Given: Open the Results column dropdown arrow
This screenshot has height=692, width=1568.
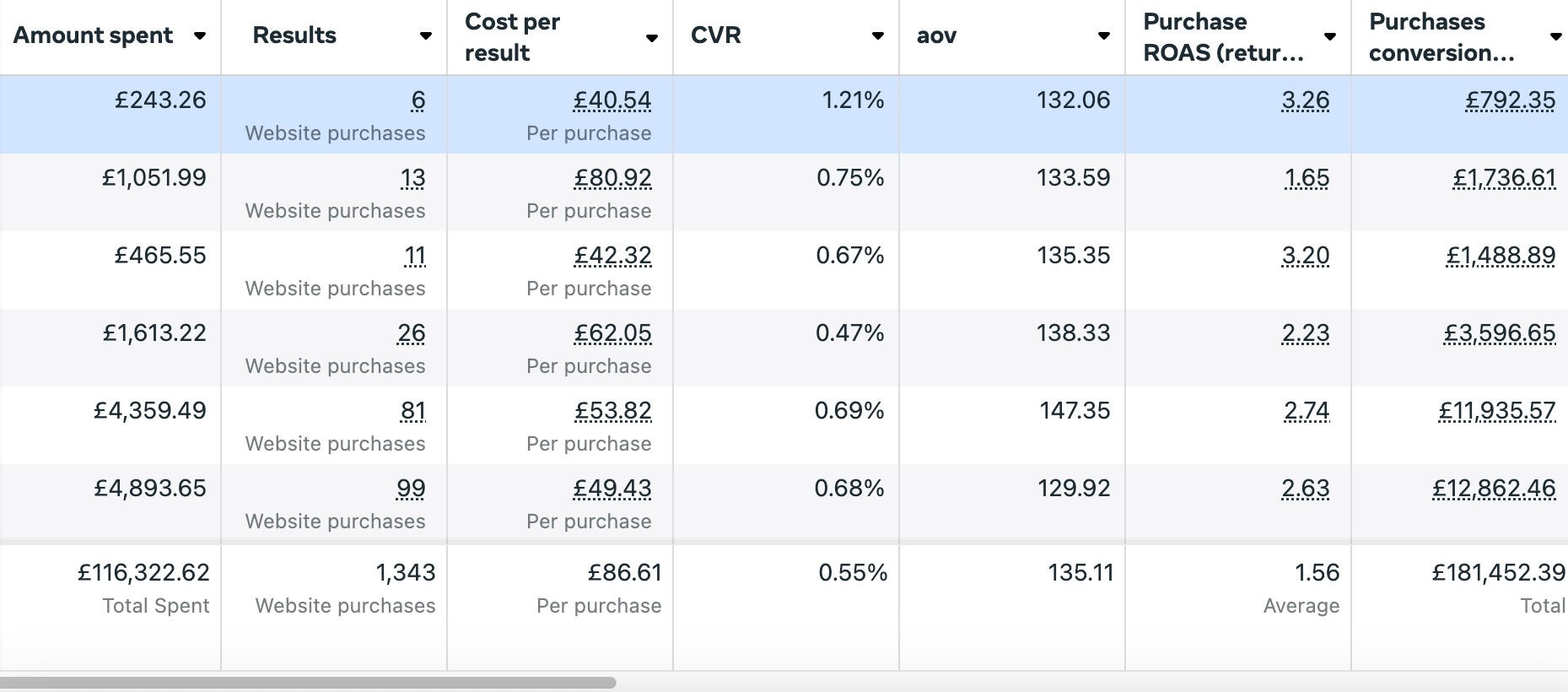Looking at the screenshot, I should pos(426,36).
